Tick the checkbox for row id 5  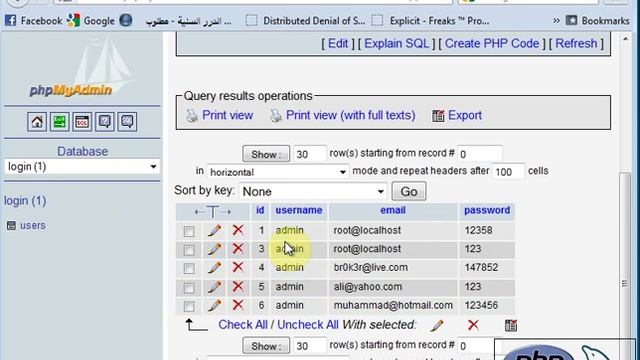coord(189,288)
